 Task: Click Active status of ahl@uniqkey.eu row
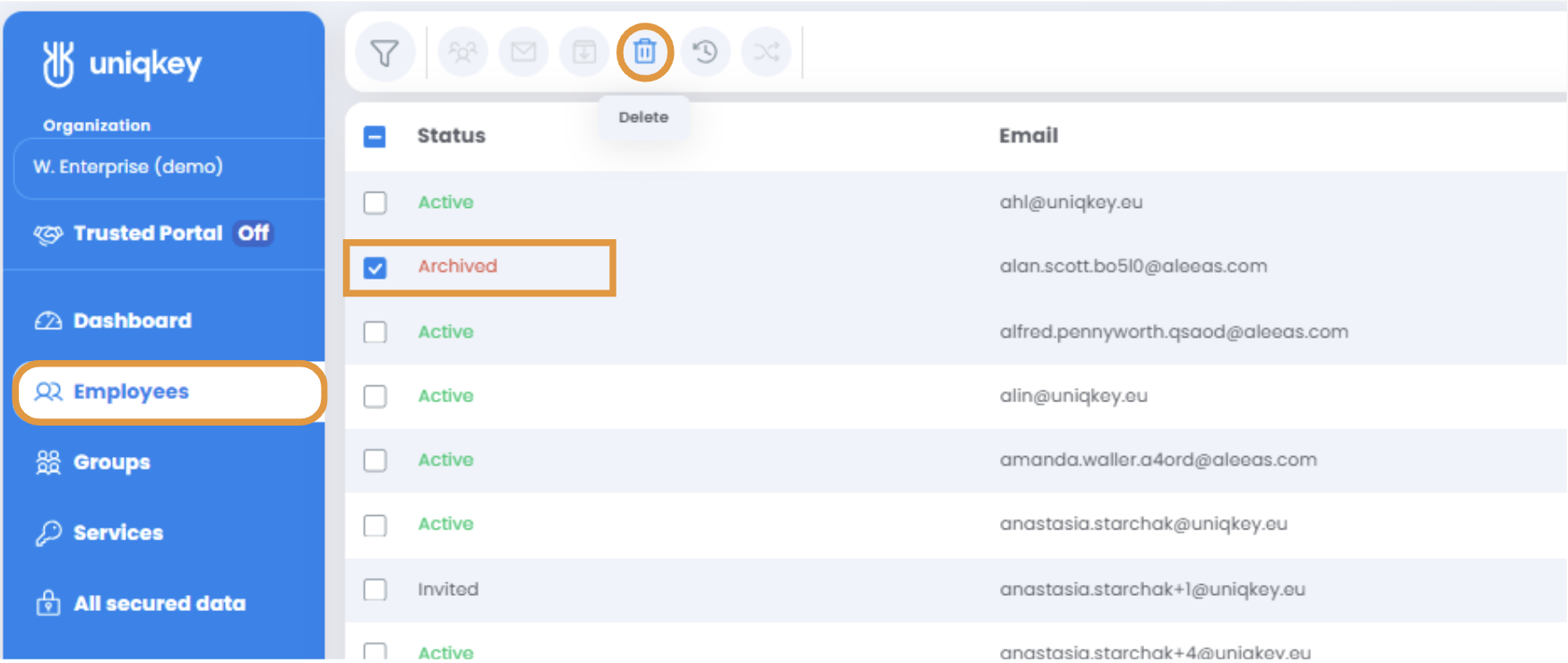[x=445, y=202]
